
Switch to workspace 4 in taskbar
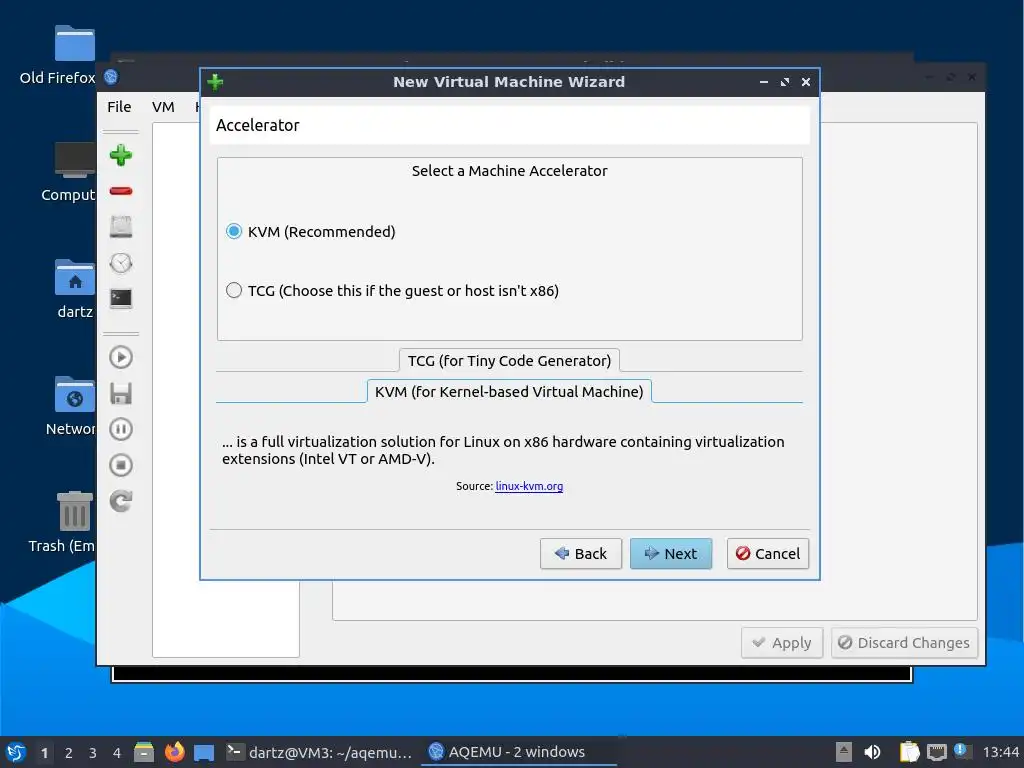117,753
